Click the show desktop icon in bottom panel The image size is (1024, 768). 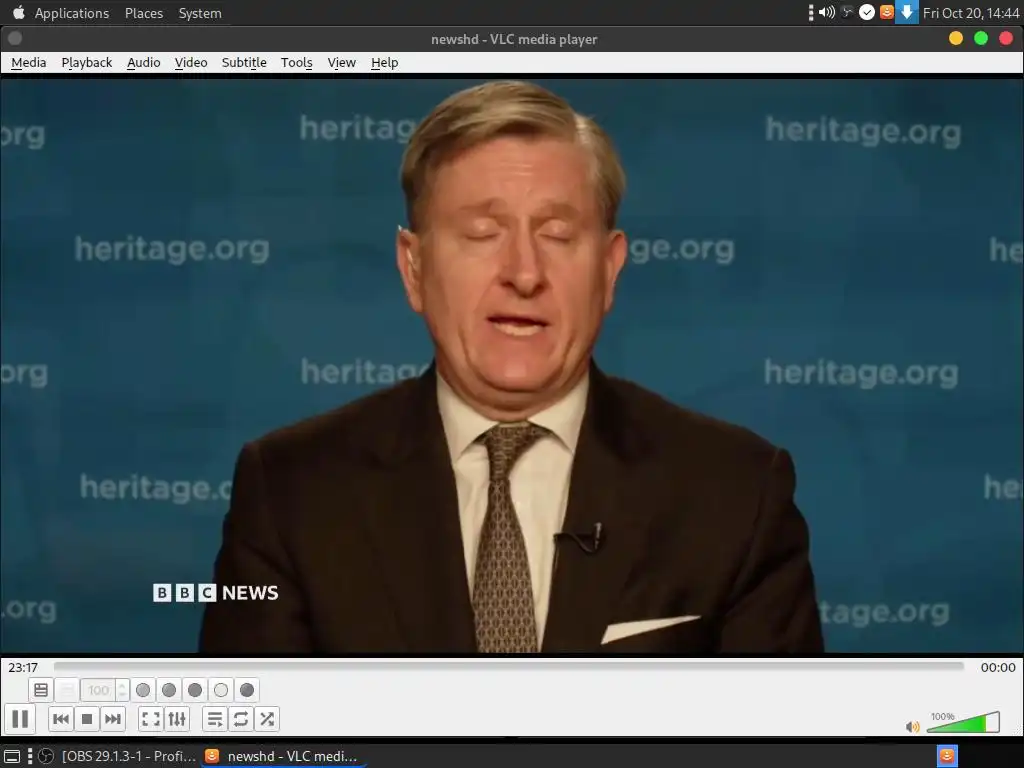click(12, 756)
